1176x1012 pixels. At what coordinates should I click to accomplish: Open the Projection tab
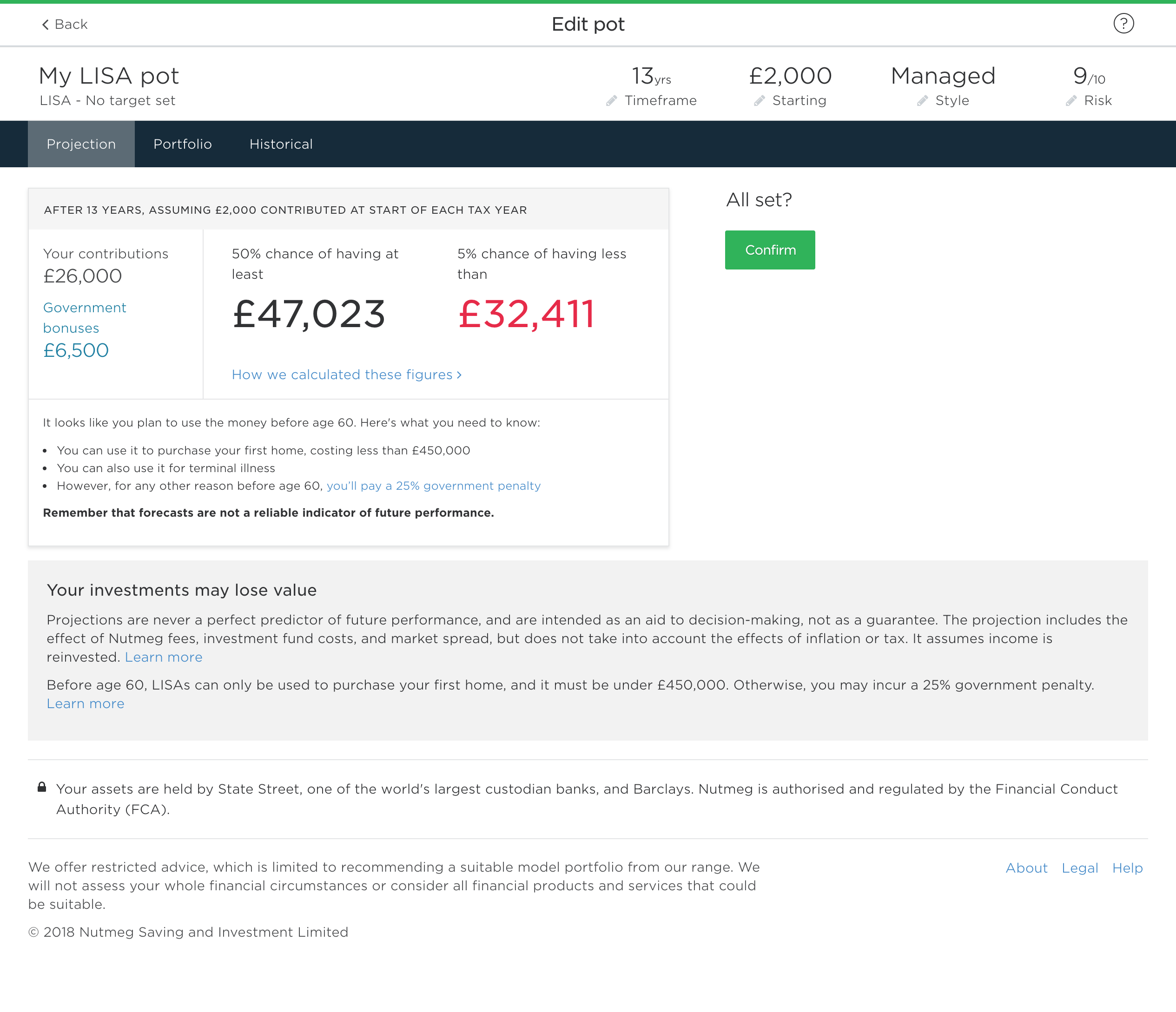(81, 144)
